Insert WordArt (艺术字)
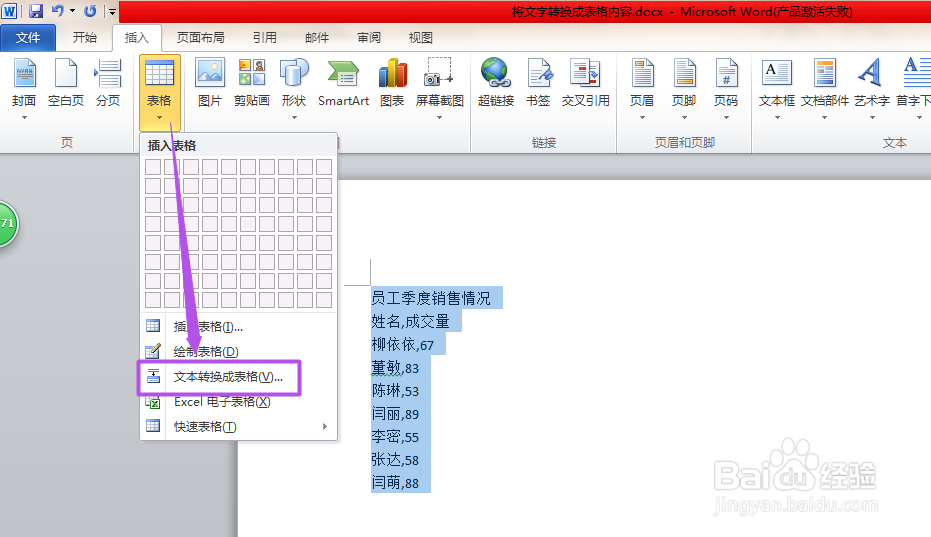931x537 pixels. [x=872, y=83]
